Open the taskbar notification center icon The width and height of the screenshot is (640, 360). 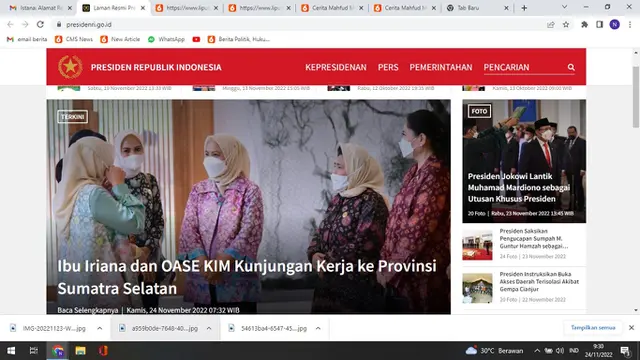[x=624, y=351]
